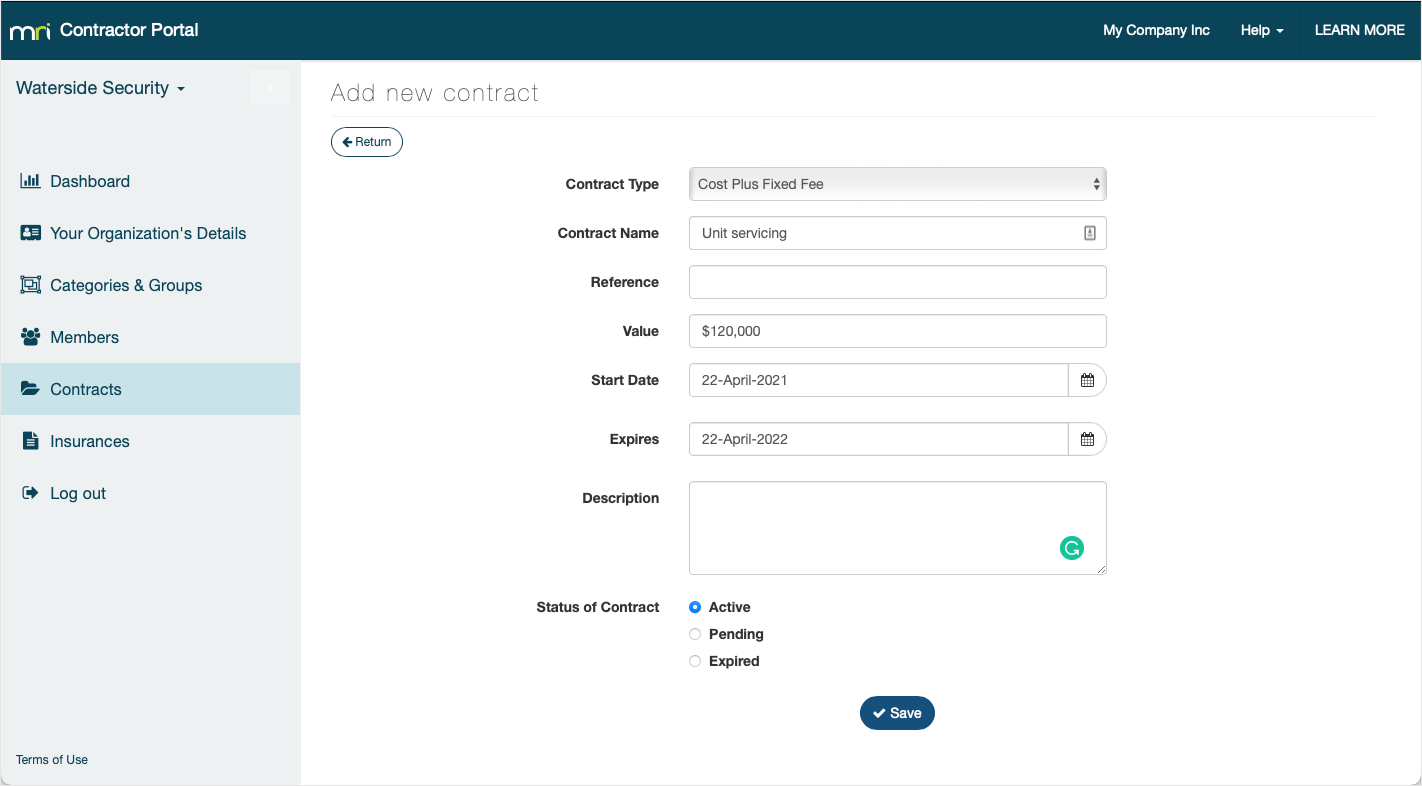Click the Log out icon

coord(30,493)
